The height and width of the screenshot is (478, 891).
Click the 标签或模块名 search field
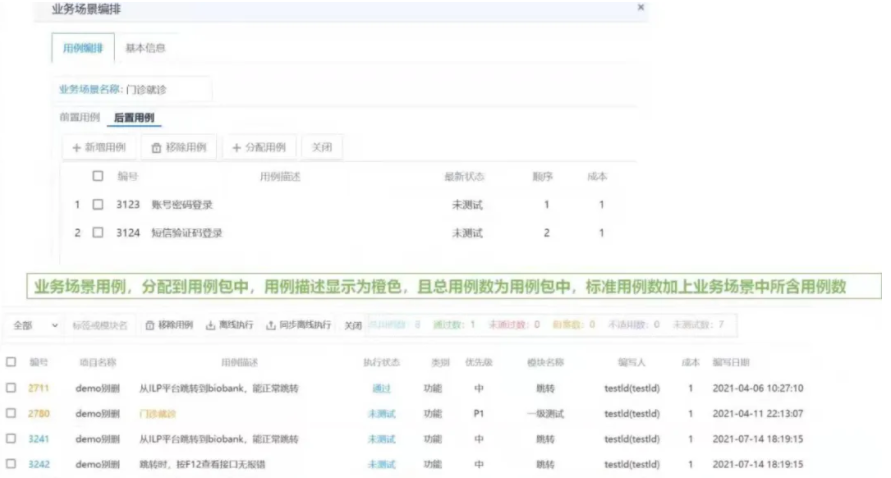100,325
